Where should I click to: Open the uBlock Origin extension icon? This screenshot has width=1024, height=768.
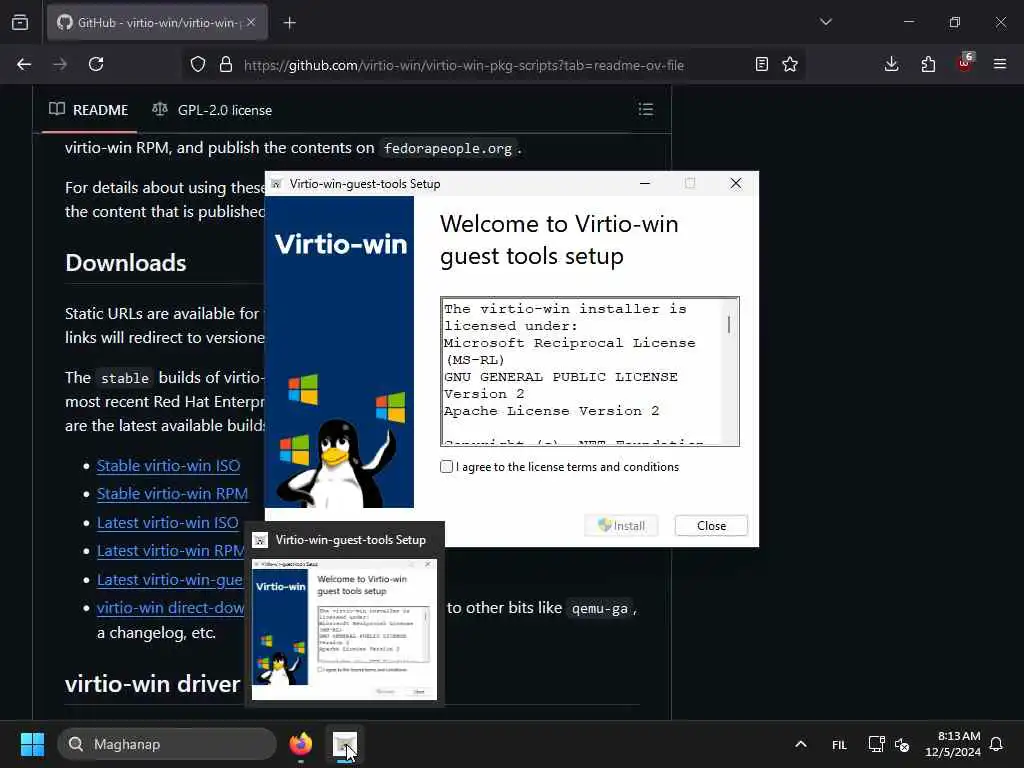(x=965, y=63)
